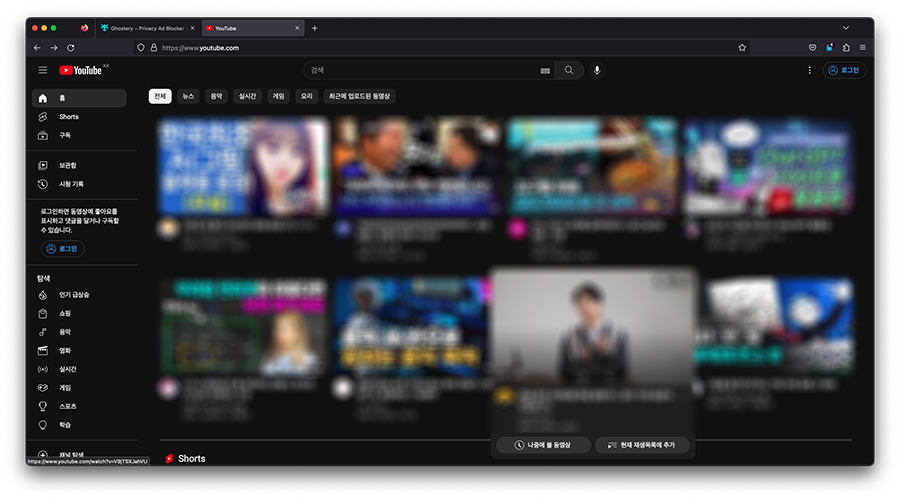Viewport: 900px width, 500px height.
Task: Close the Ghostery browser tab
Action: pyautogui.click(x=192, y=28)
